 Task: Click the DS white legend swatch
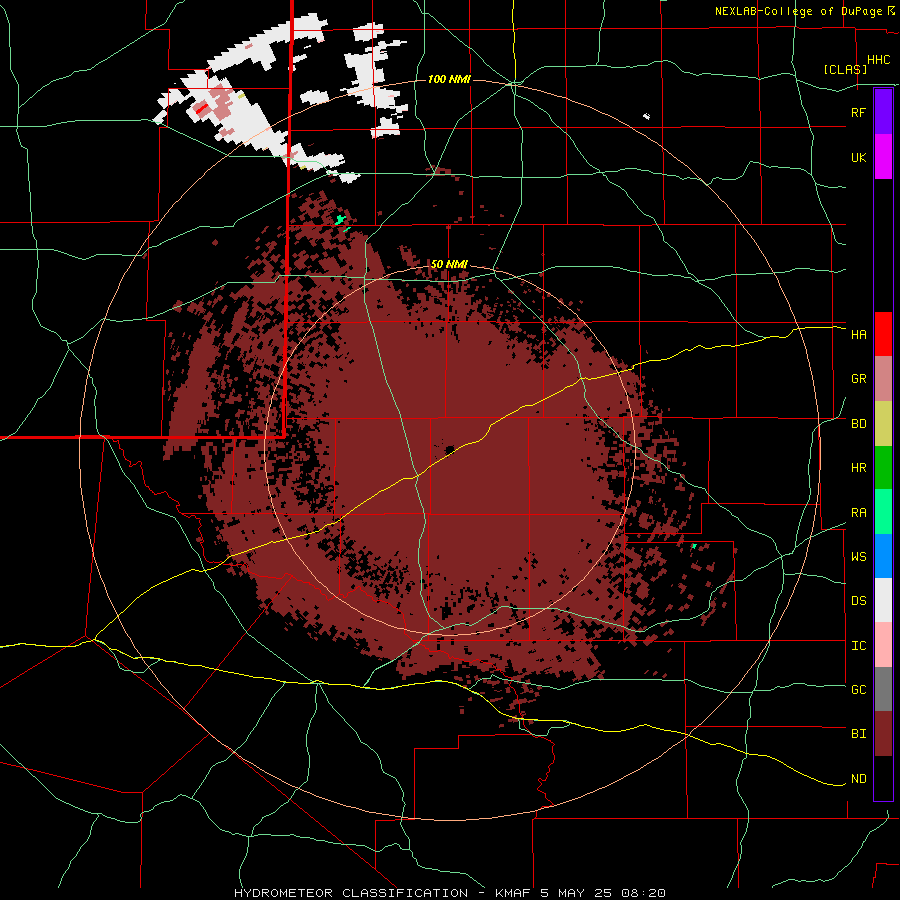click(x=883, y=600)
